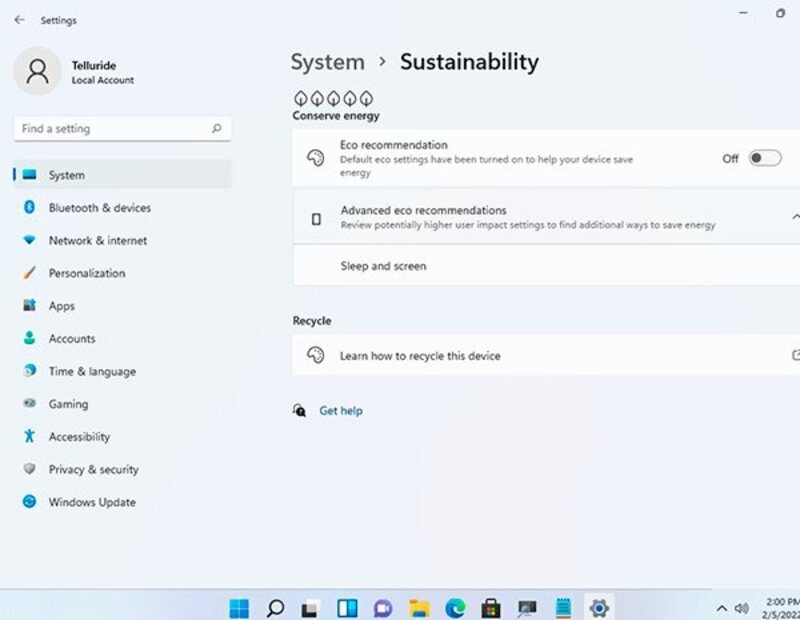Open Network & internet settings

97,241
